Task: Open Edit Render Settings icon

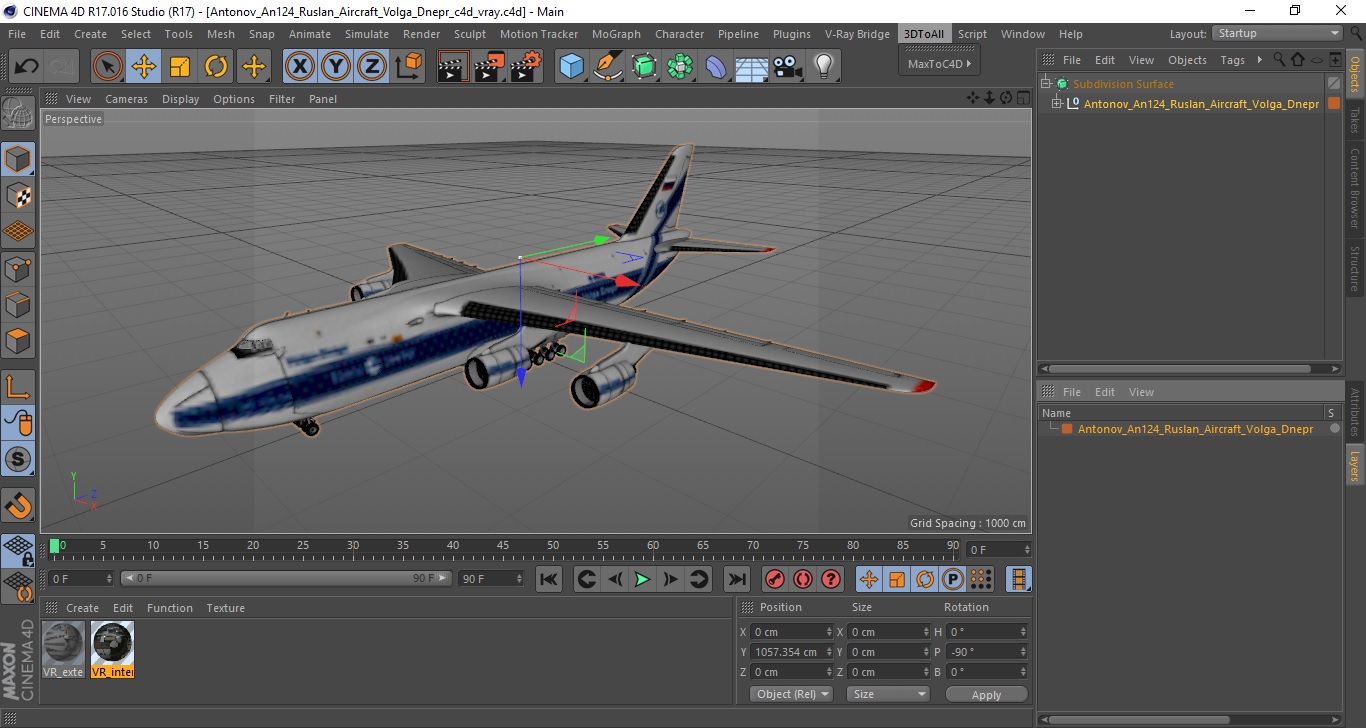Action: click(526, 67)
